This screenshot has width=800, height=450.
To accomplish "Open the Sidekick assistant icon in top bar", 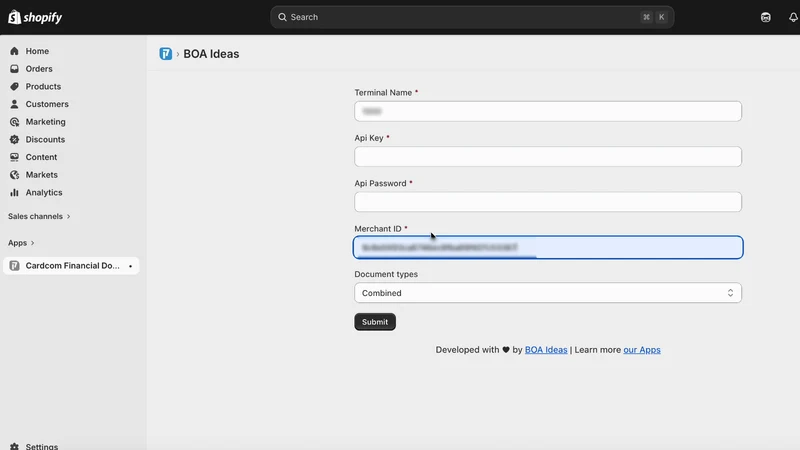I will [x=766, y=17].
